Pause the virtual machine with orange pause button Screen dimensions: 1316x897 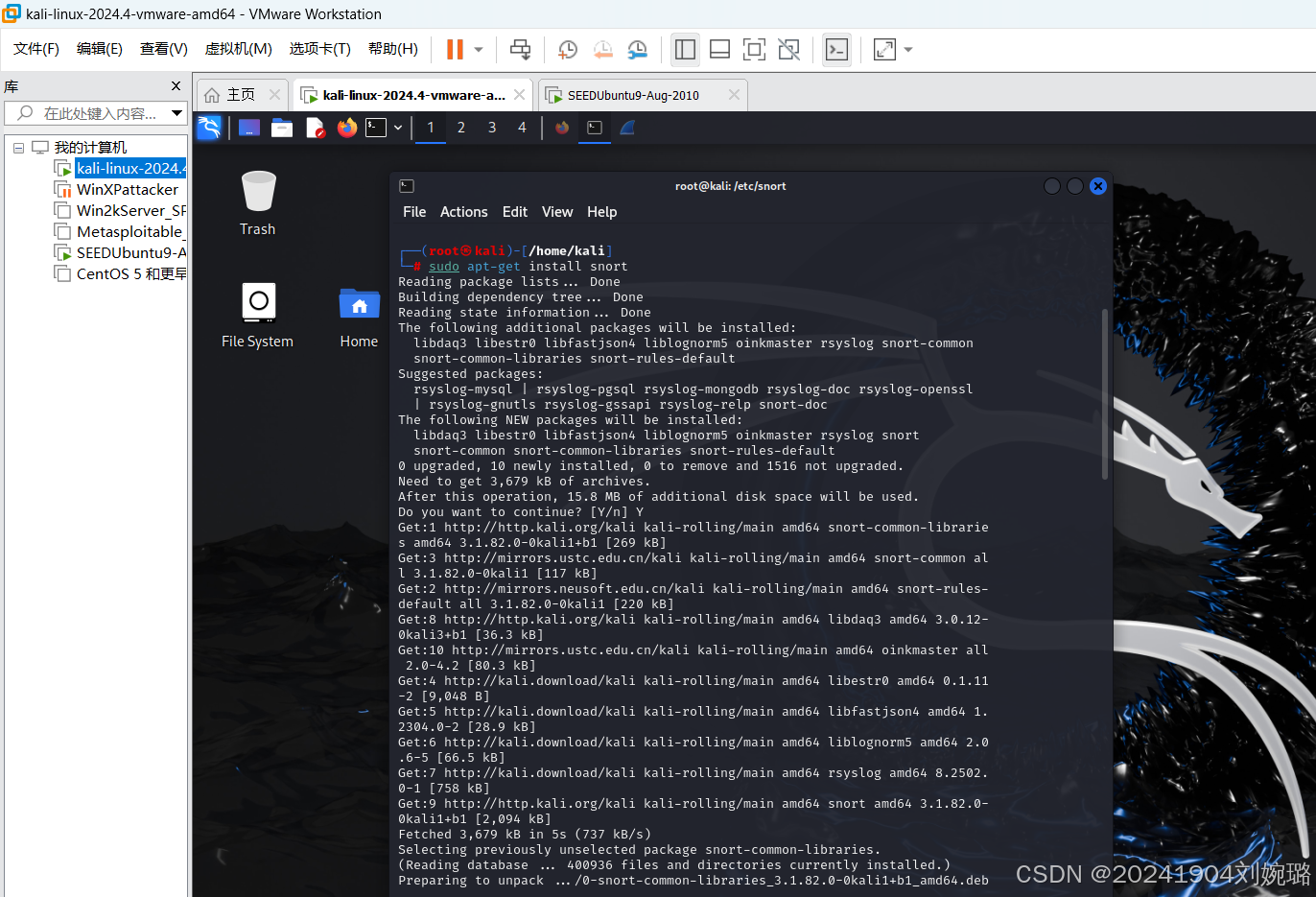pos(455,49)
